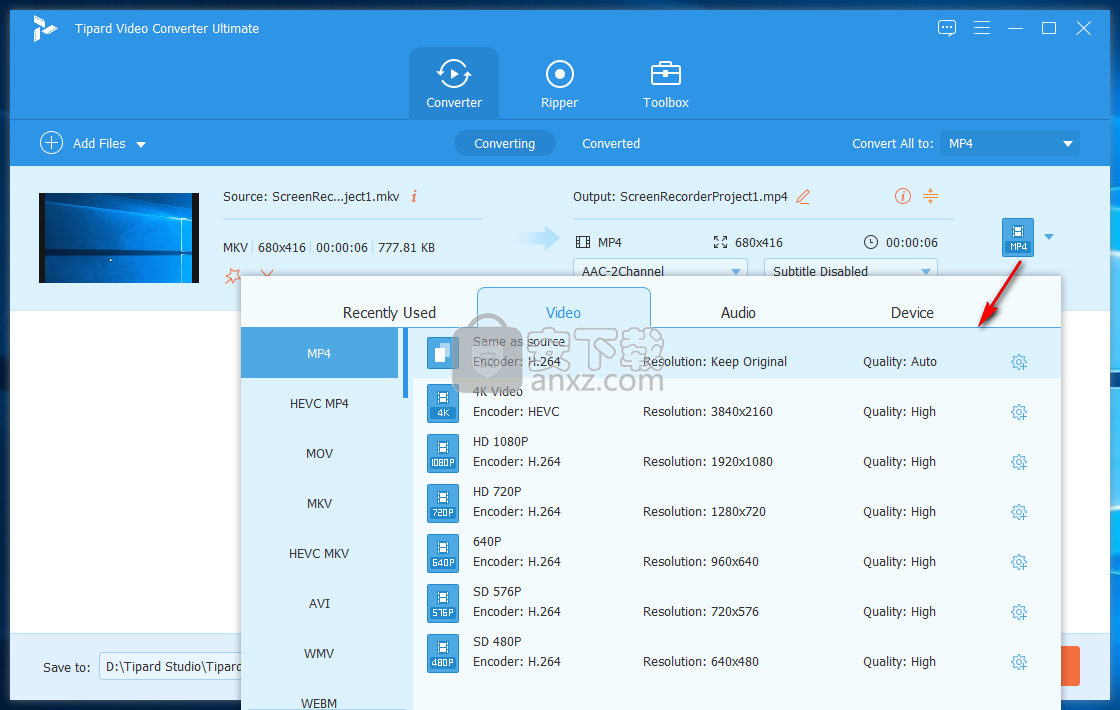
Task: Click the MP4 output format icon
Action: tap(1018, 237)
